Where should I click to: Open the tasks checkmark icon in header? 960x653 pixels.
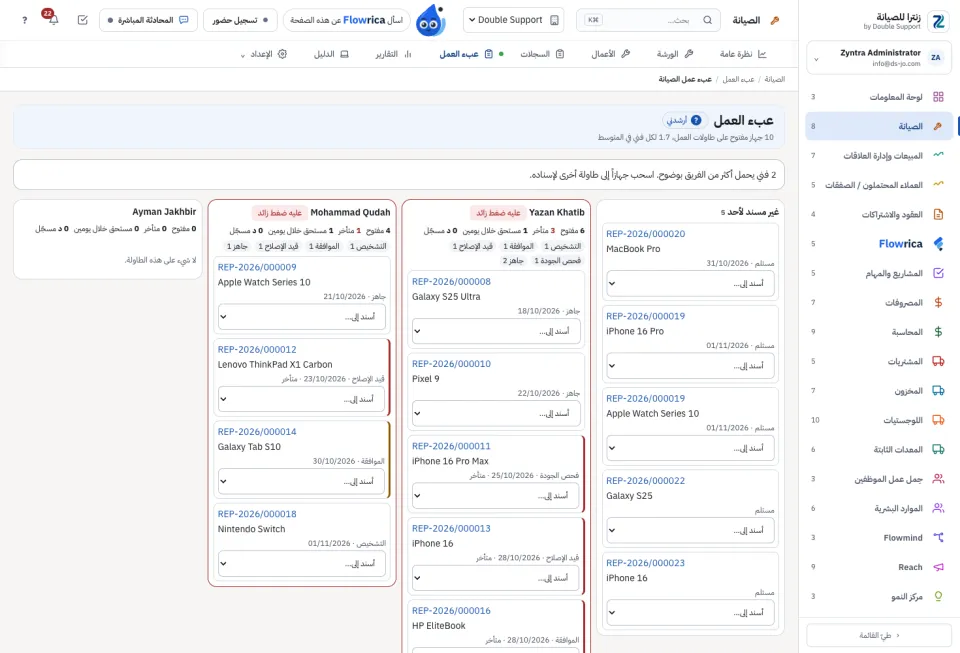pos(83,20)
